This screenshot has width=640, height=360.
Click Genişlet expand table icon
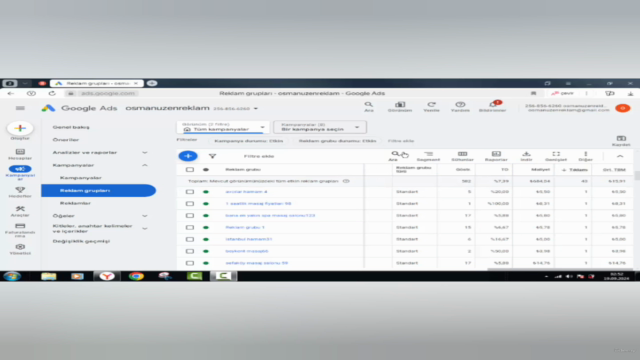click(556, 154)
